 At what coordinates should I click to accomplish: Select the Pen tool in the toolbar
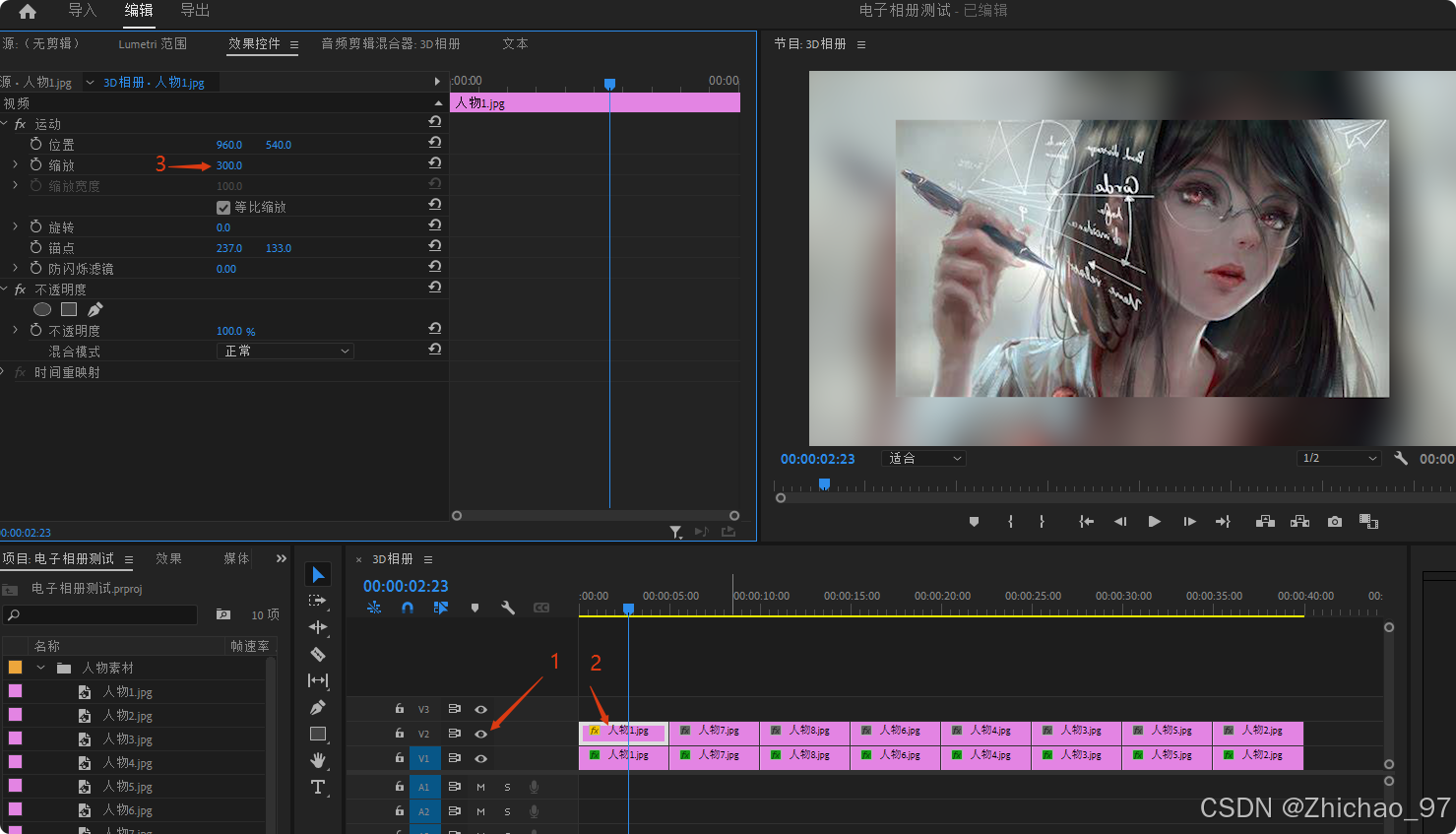click(318, 707)
